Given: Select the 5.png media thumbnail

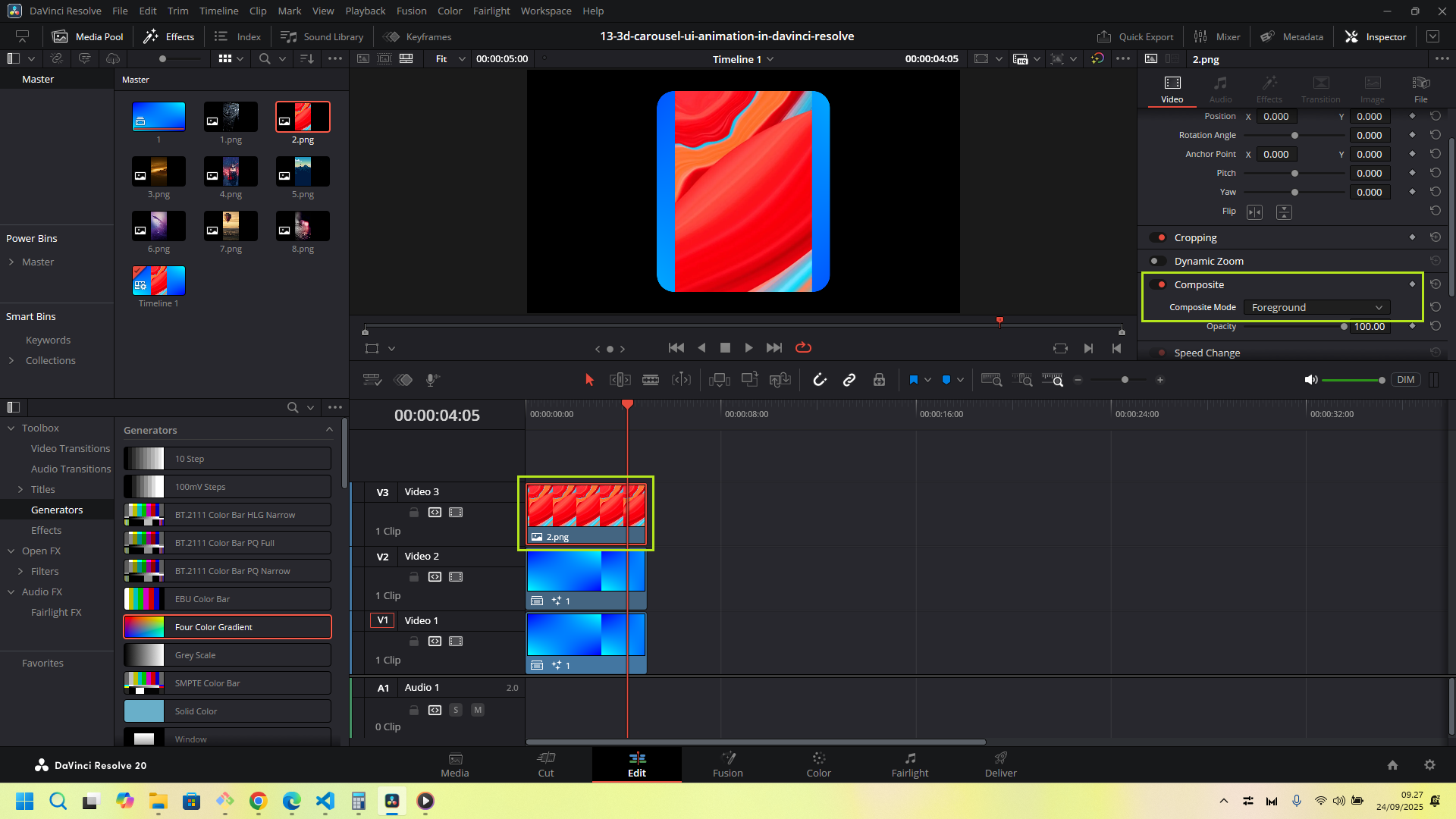Looking at the screenshot, I should click(x=303, y=172).
